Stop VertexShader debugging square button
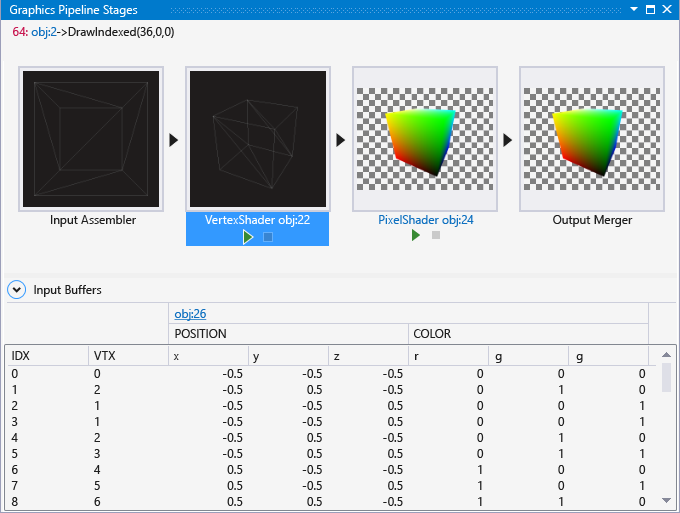 click(268, 237)
